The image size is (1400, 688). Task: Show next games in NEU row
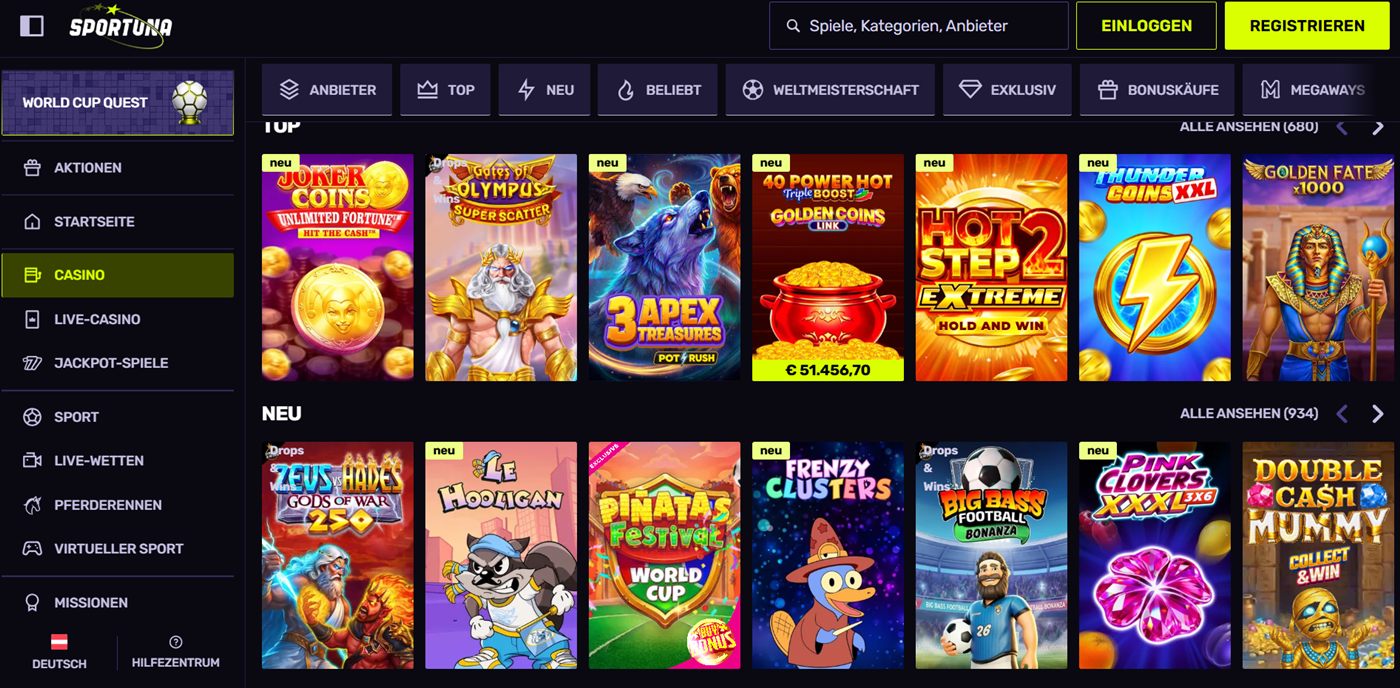point(1378,414)
